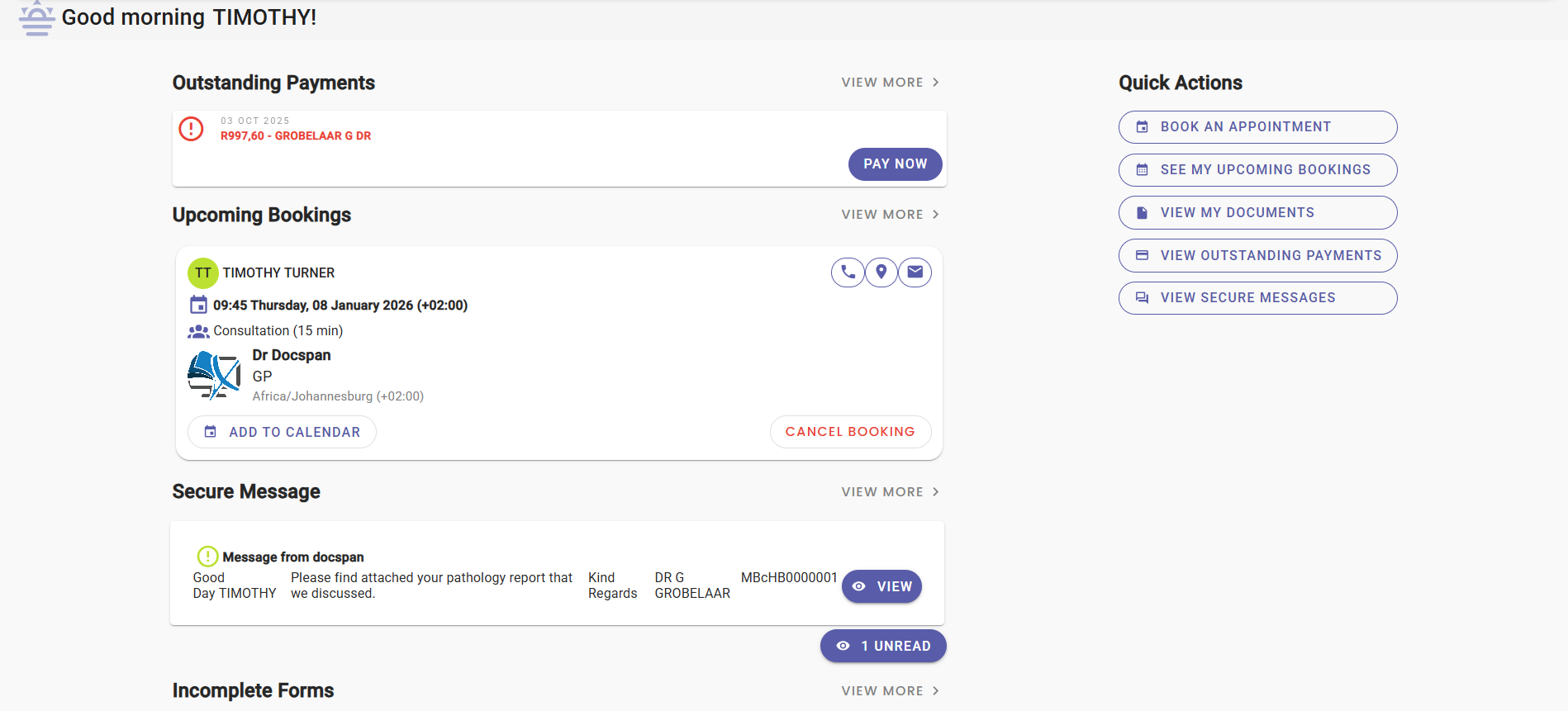Click the location pin icon on booking

point(881,273)
